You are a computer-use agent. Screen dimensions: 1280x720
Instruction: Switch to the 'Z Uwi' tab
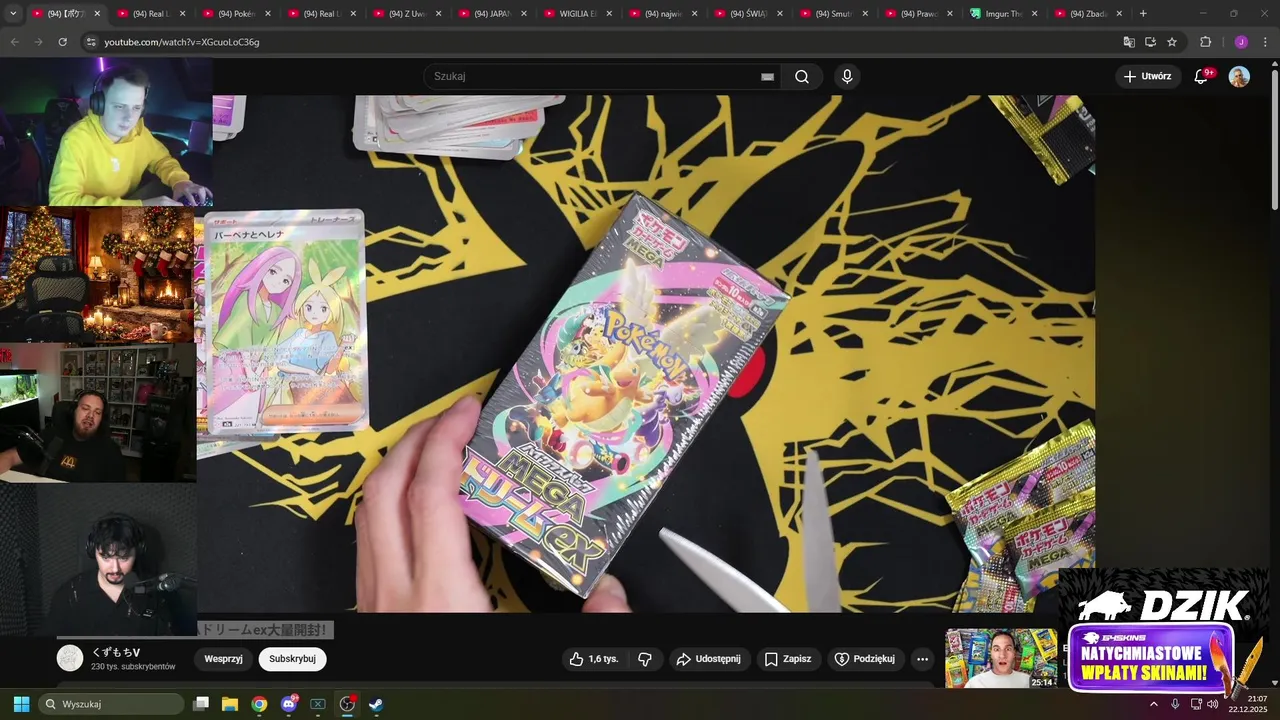[x=406, y=14]
